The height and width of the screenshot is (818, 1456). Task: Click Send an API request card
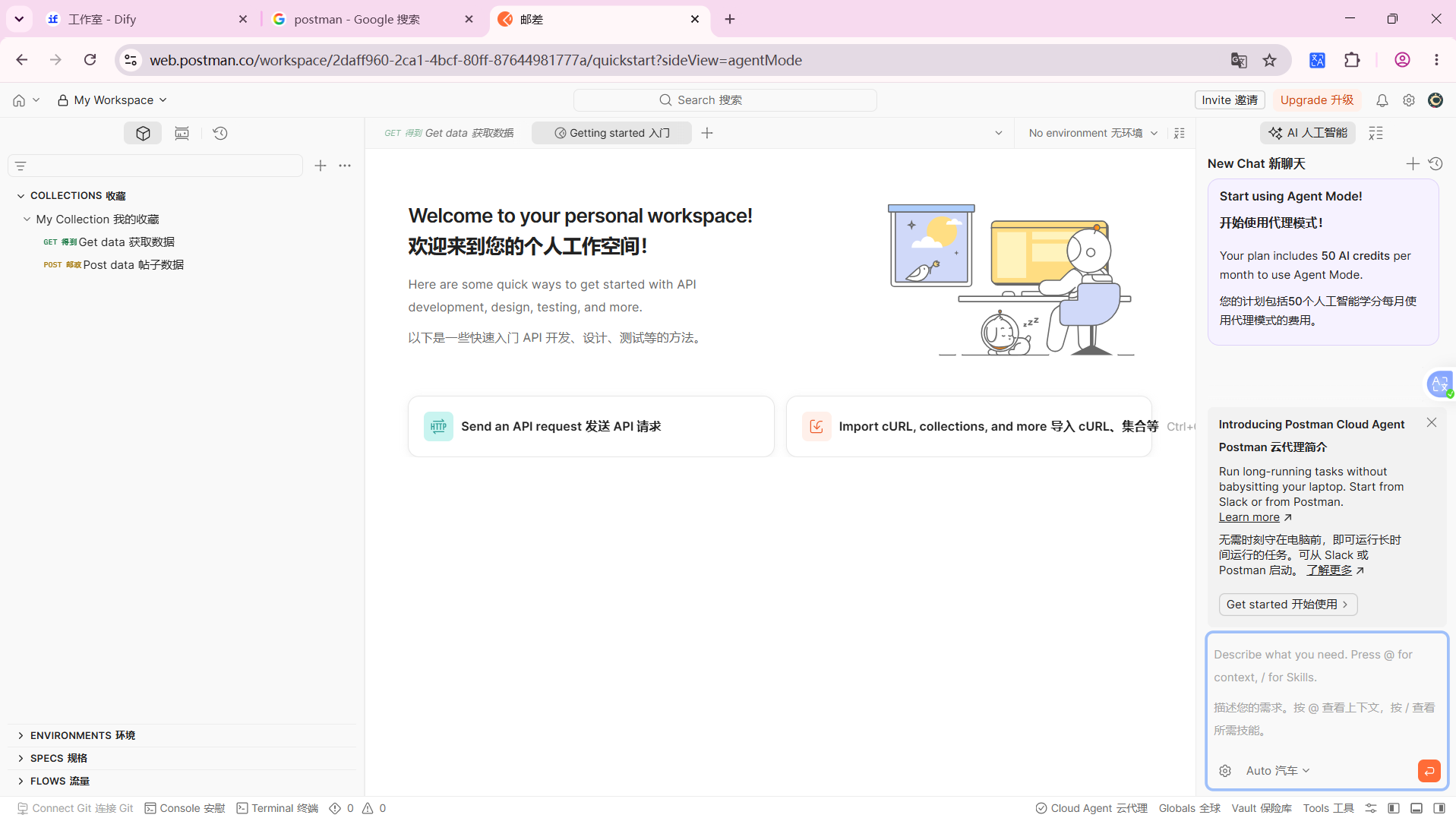tap(591, 426)
